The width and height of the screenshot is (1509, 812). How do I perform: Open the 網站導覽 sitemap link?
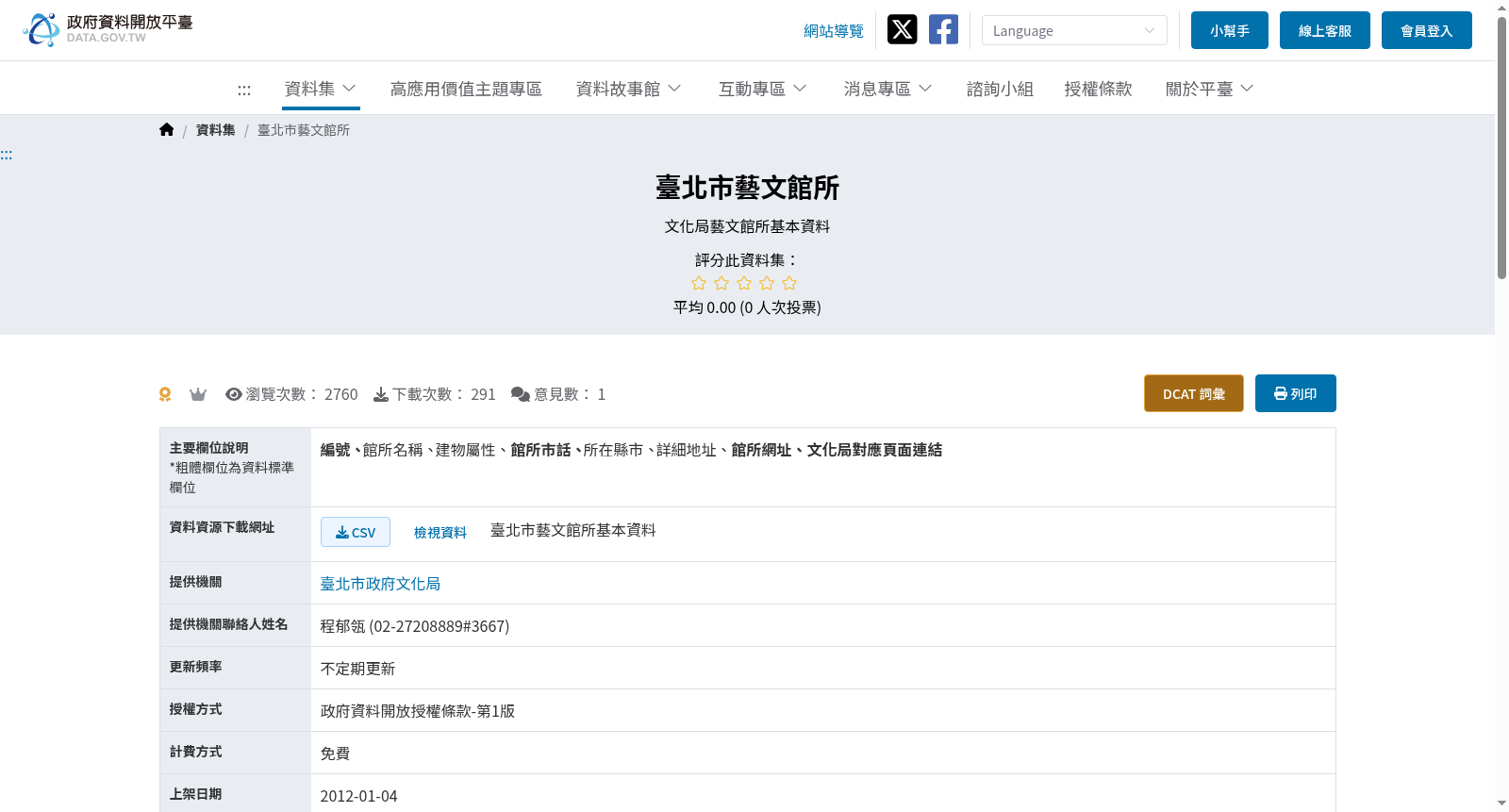point(834,31)
